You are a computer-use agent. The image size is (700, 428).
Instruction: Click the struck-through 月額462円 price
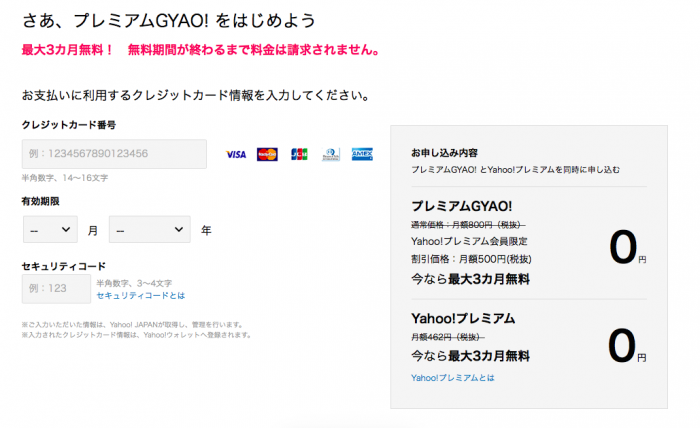[x=448, y=337]
